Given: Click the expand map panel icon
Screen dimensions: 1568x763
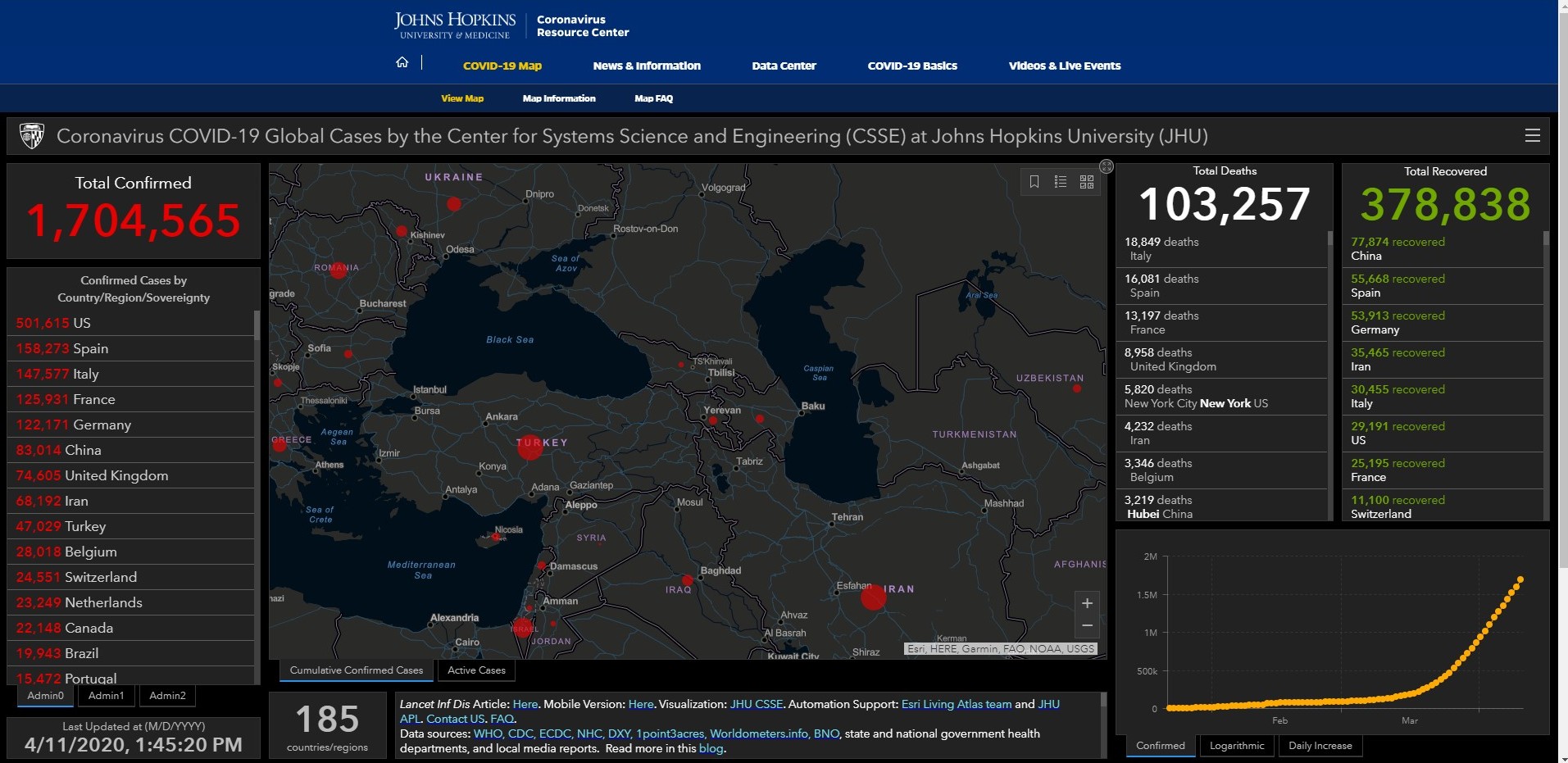Looking at the screenshot, I should 1107,166.
